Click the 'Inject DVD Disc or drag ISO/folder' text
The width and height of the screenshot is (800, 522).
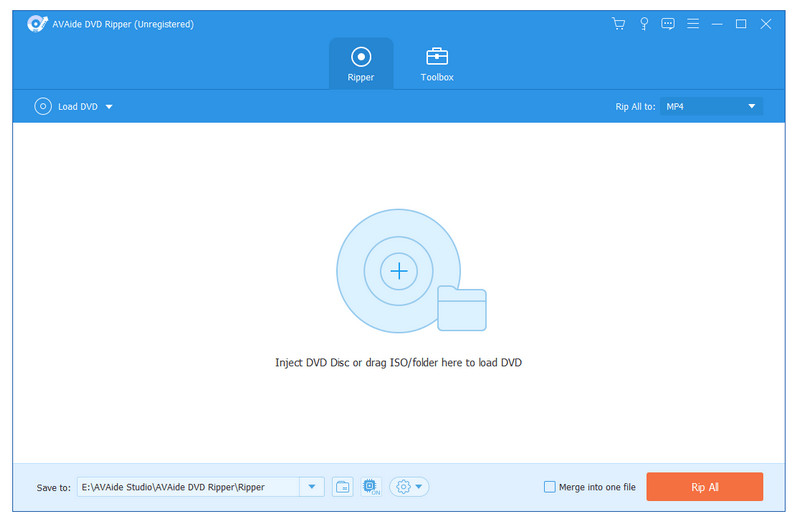coord(398,363)
